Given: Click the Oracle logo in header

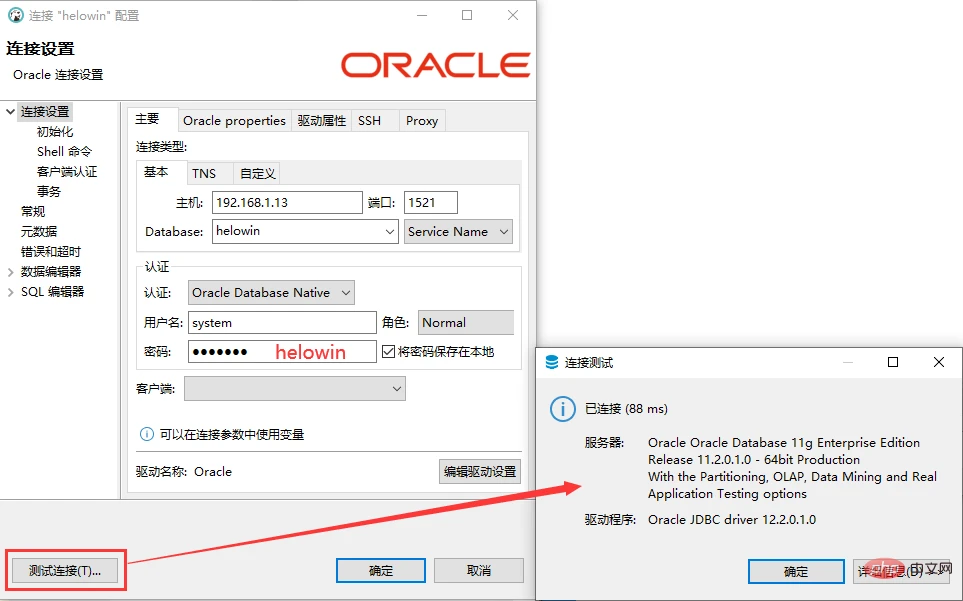Looking at the screenshot, I should (x=435, y=65).
